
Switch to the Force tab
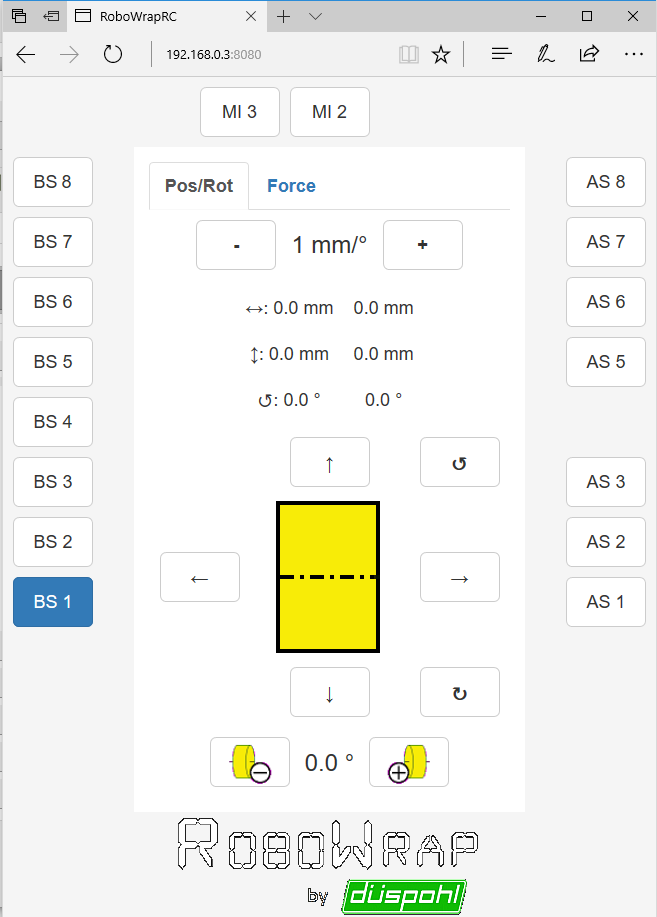pyautogui.click(x=291, y=186)
